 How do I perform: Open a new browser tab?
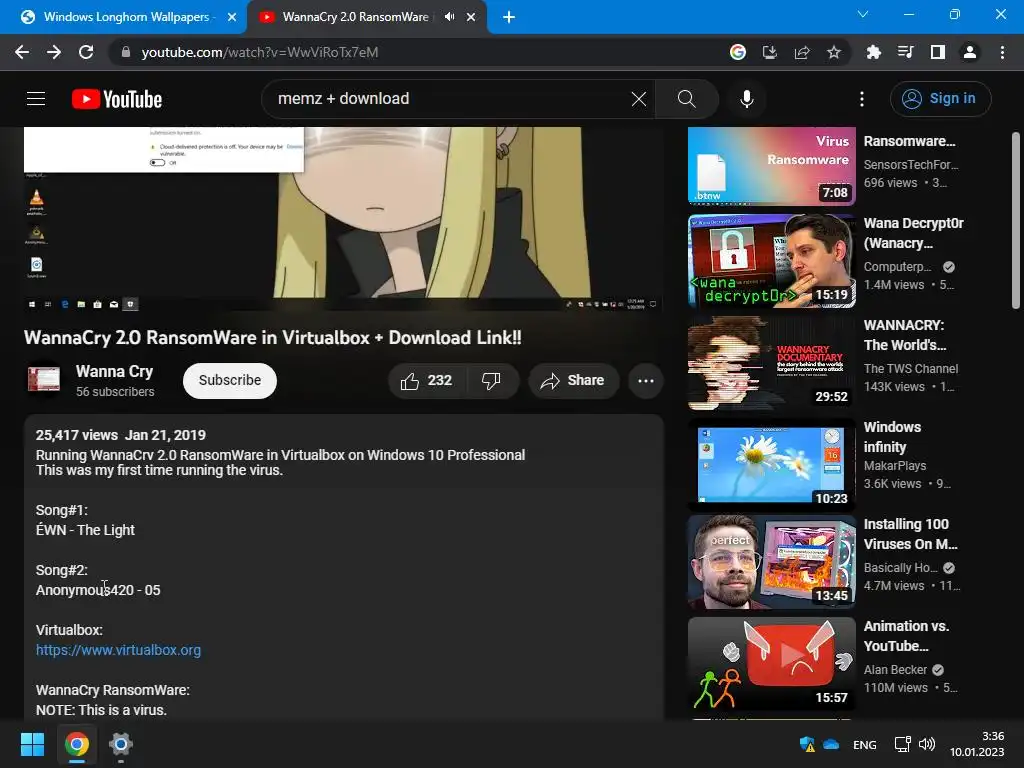pos(509,17)
